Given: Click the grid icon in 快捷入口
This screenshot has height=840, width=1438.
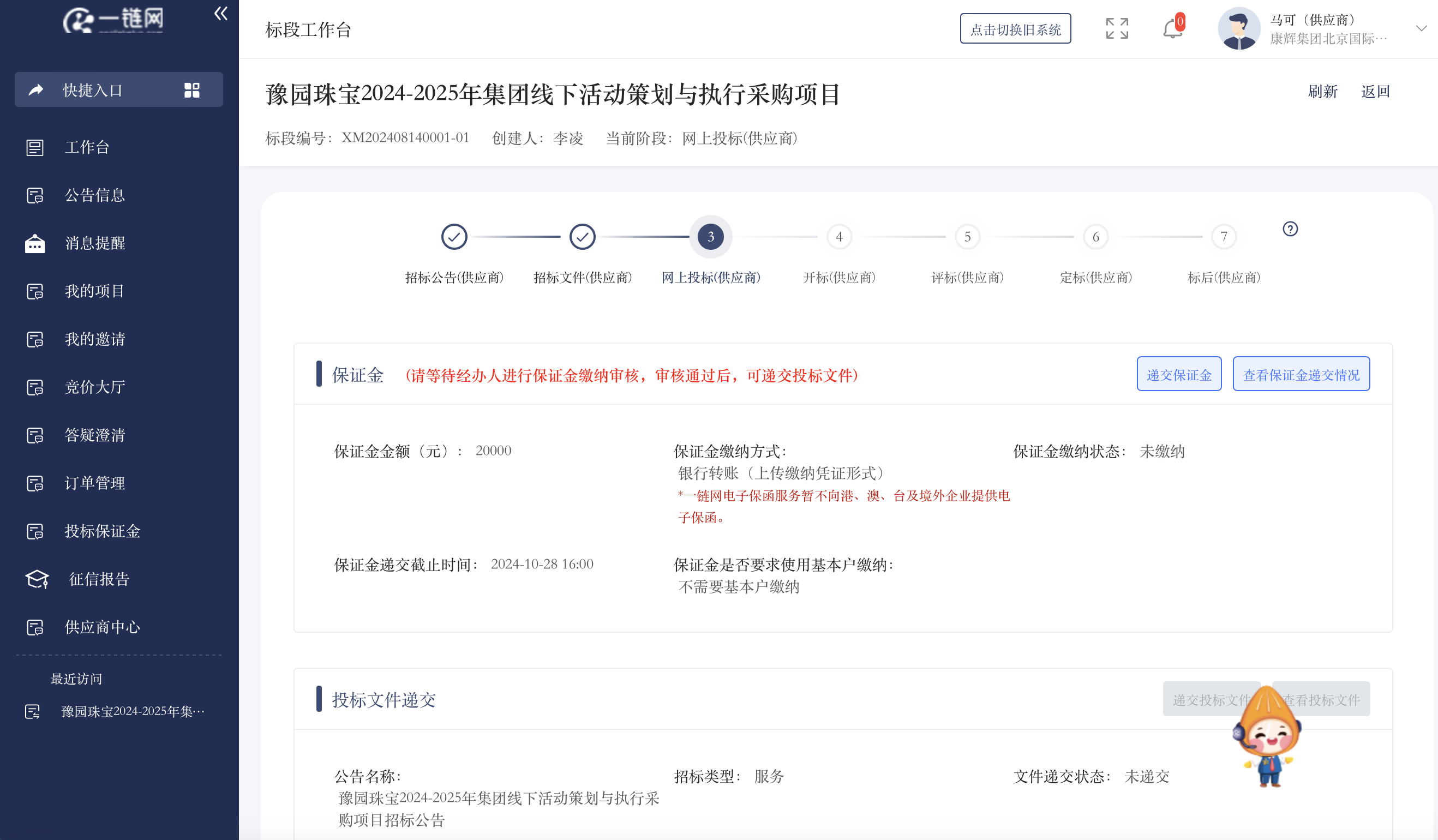Looking at the screenshot, I should (191, 90).
